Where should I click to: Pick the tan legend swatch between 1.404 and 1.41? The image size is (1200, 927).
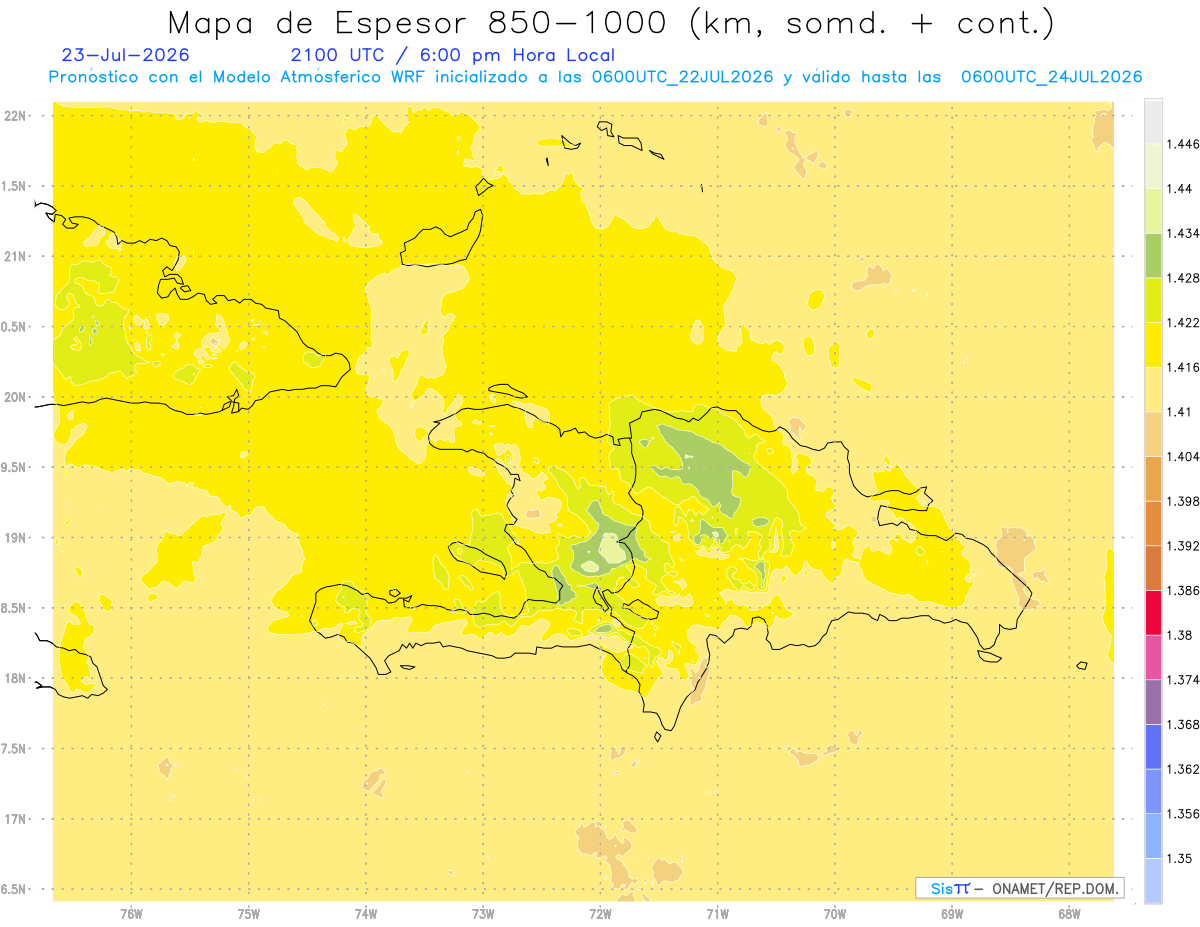[1153, 434]
